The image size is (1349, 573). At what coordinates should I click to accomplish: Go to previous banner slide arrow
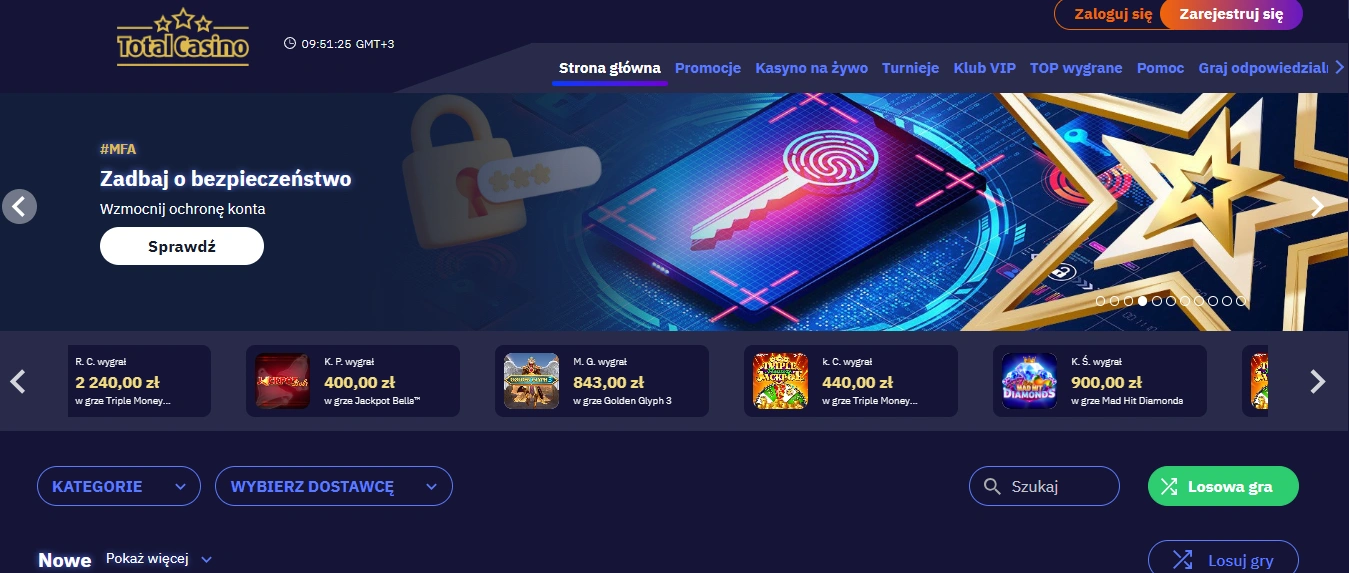coord(19,206)
